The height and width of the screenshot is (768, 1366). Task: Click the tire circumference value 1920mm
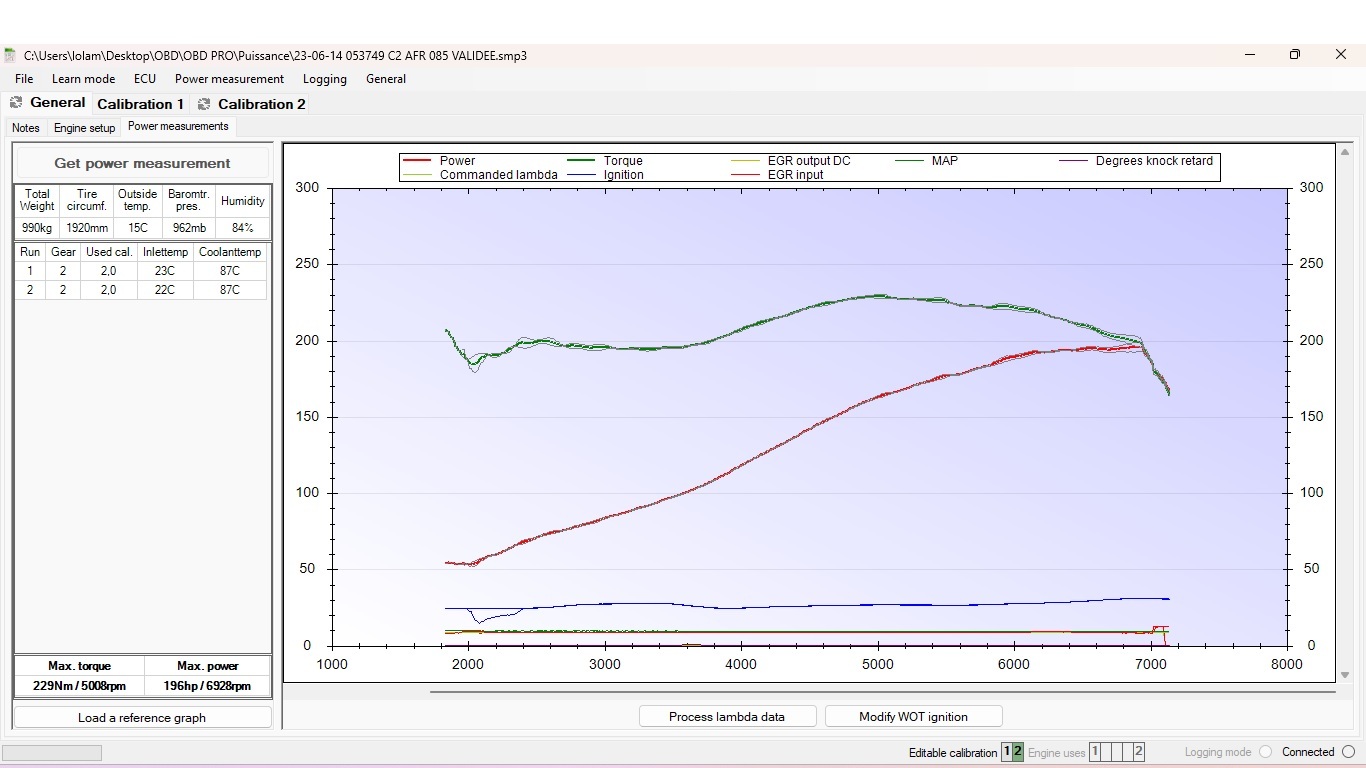(86, 228)
